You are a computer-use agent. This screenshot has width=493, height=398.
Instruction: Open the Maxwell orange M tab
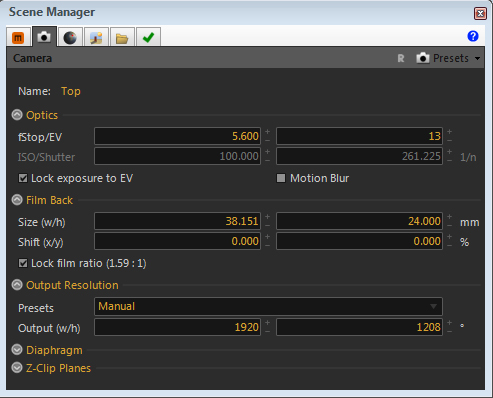point(18,37)
